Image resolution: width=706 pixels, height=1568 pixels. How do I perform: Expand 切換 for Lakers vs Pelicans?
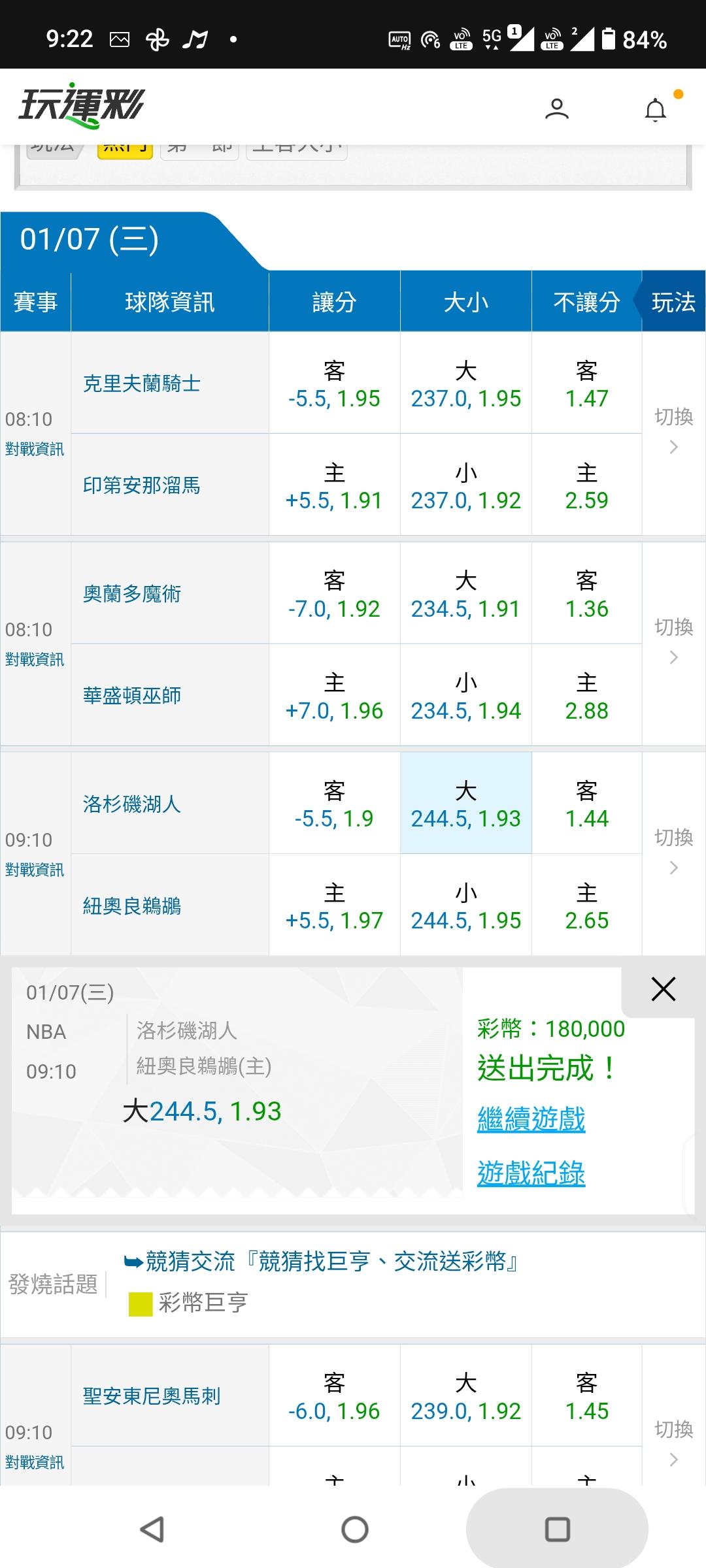(x=673, y=852)
